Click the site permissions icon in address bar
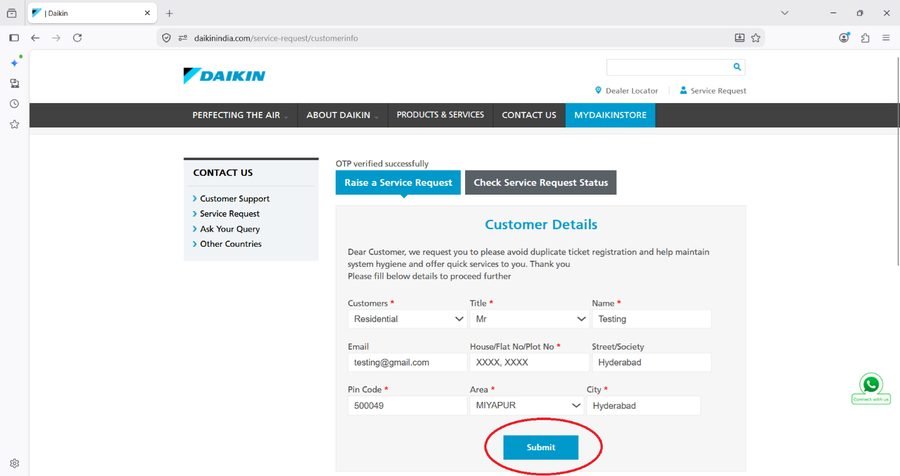The width and height of the screenshot is (900, 476). (x=183, y=38)
